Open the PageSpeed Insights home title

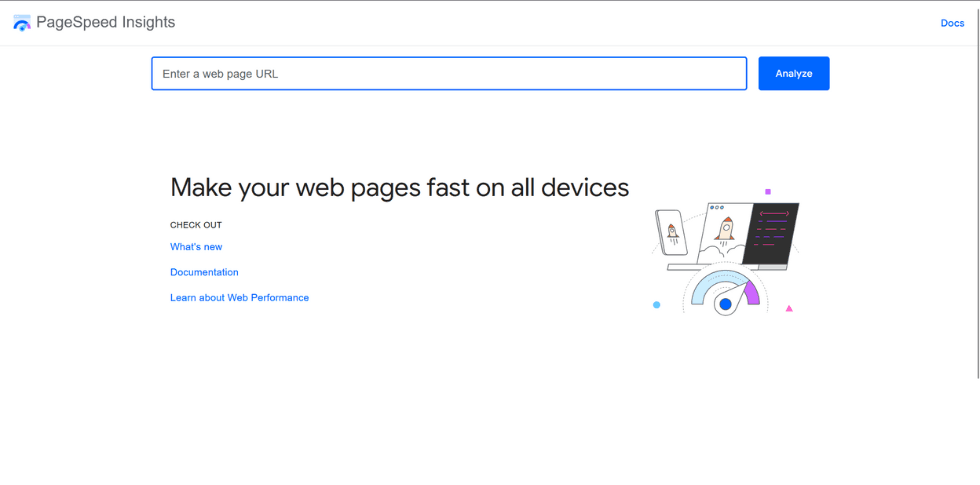pos(106,22)
